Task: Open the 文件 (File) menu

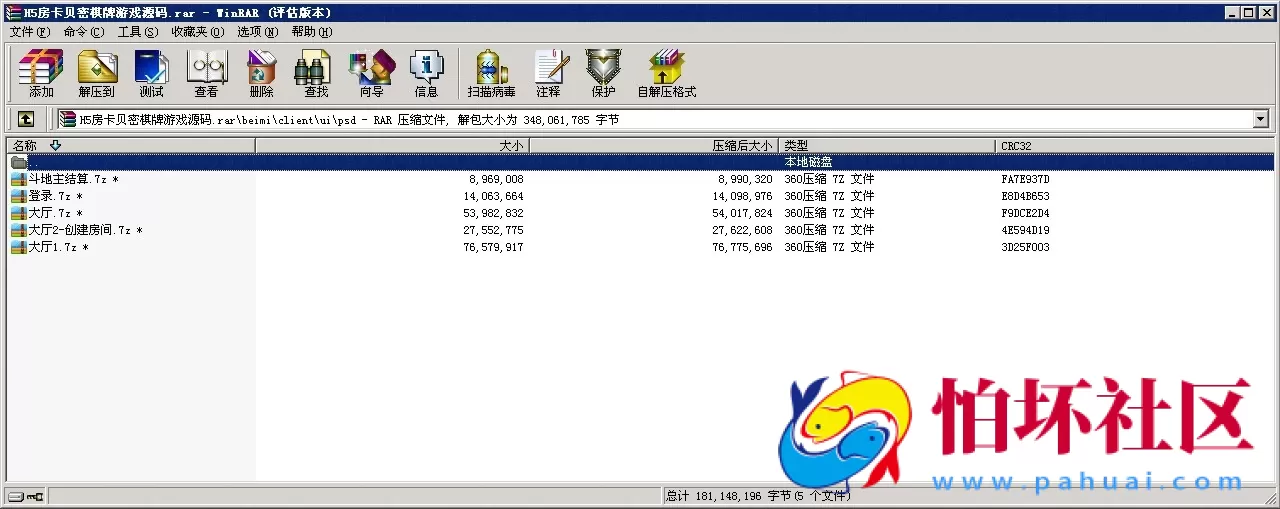Action: [29, 32]
